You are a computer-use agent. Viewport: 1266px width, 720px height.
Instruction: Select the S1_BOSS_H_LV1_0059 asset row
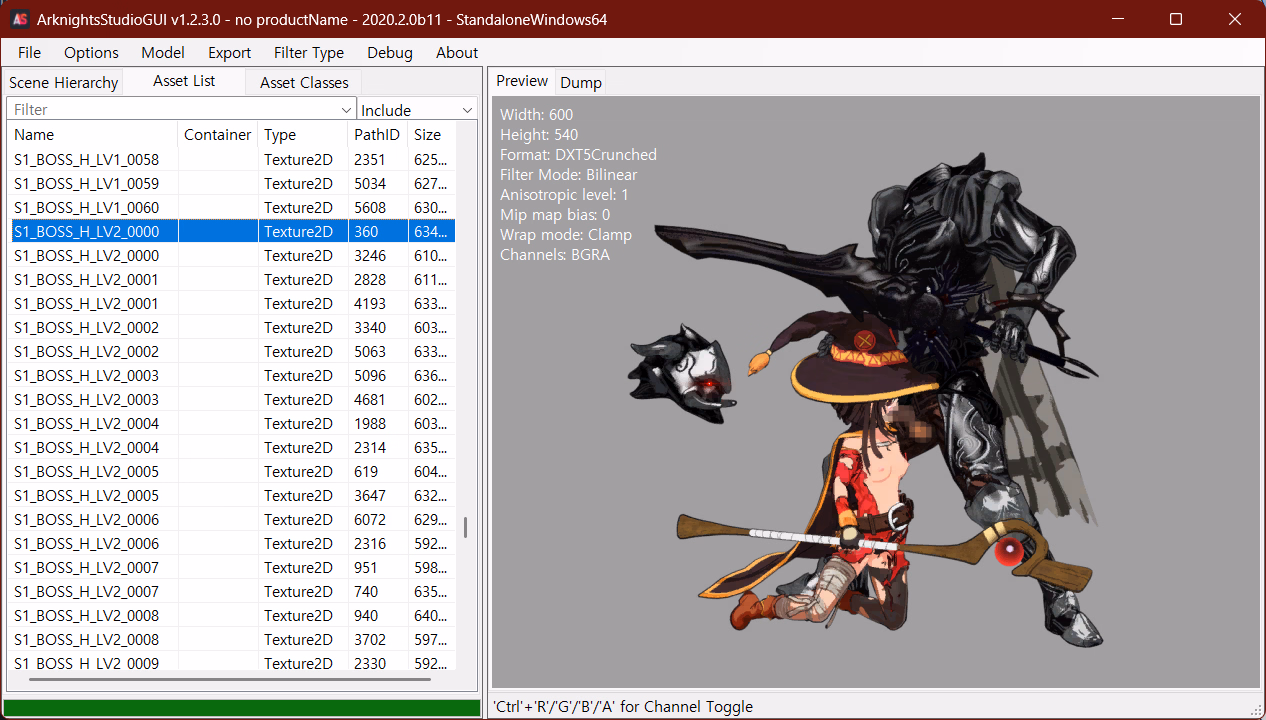tap(233, 183)
